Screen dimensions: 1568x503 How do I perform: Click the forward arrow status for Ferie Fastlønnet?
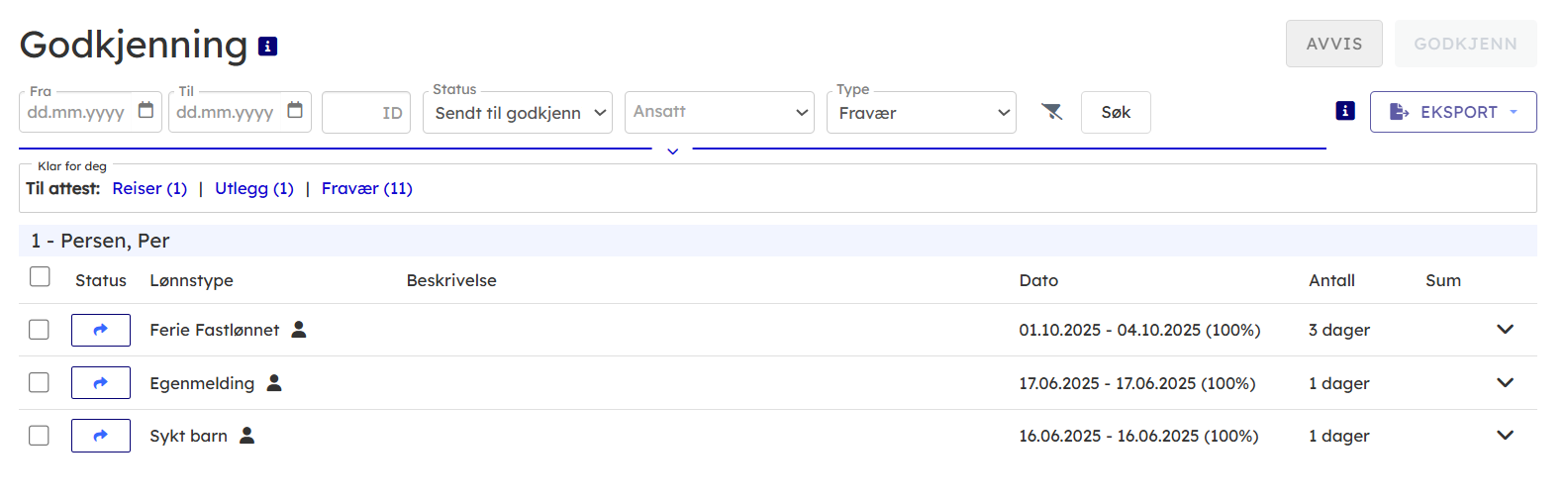pos(101,330)
